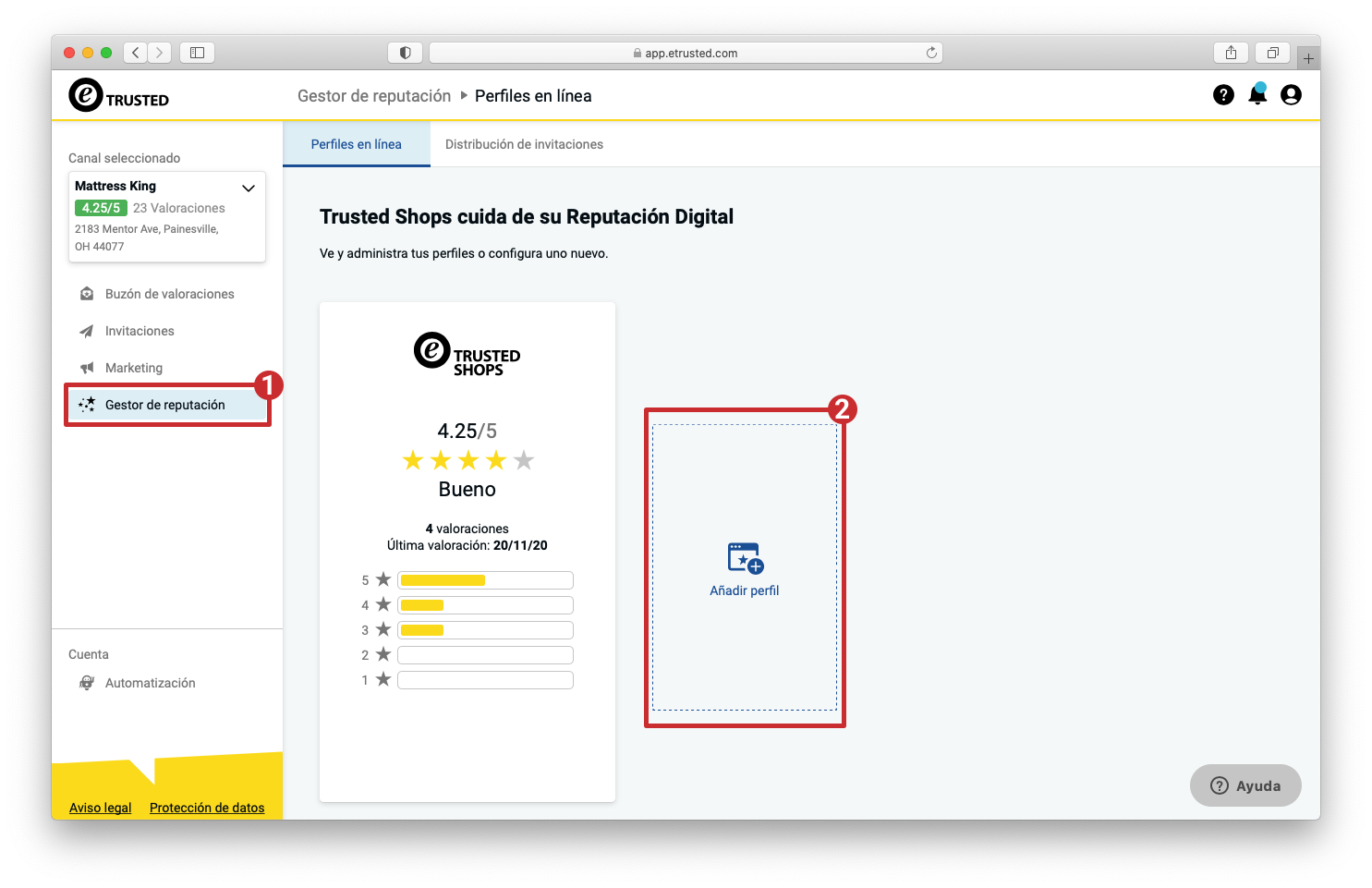1372x888 pixels.
Task: Click the Añadir perfil icon
Action: point(745,558)
